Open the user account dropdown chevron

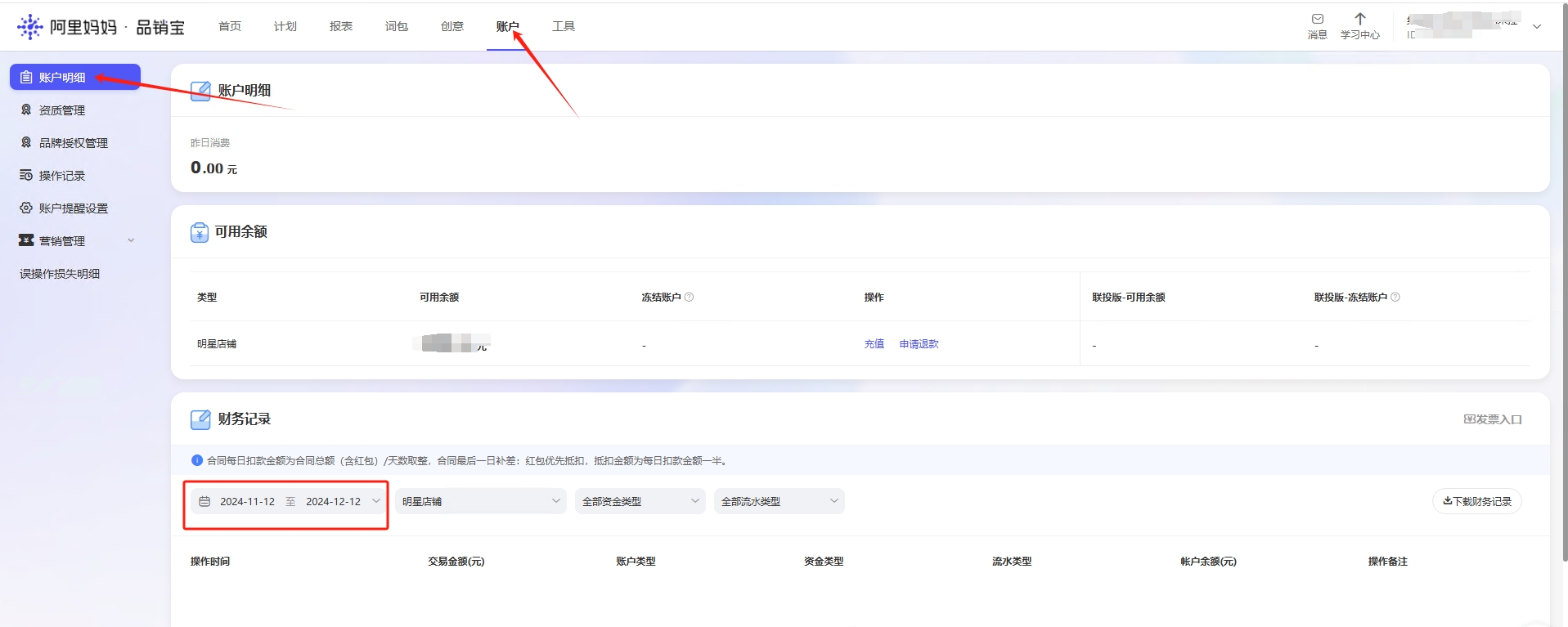pos(1537,27)
